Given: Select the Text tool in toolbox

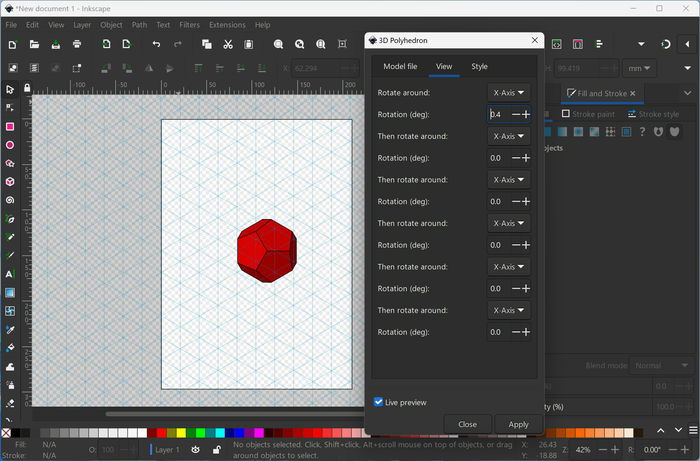Looking at the screenshot, I should (x=10, y=274).
